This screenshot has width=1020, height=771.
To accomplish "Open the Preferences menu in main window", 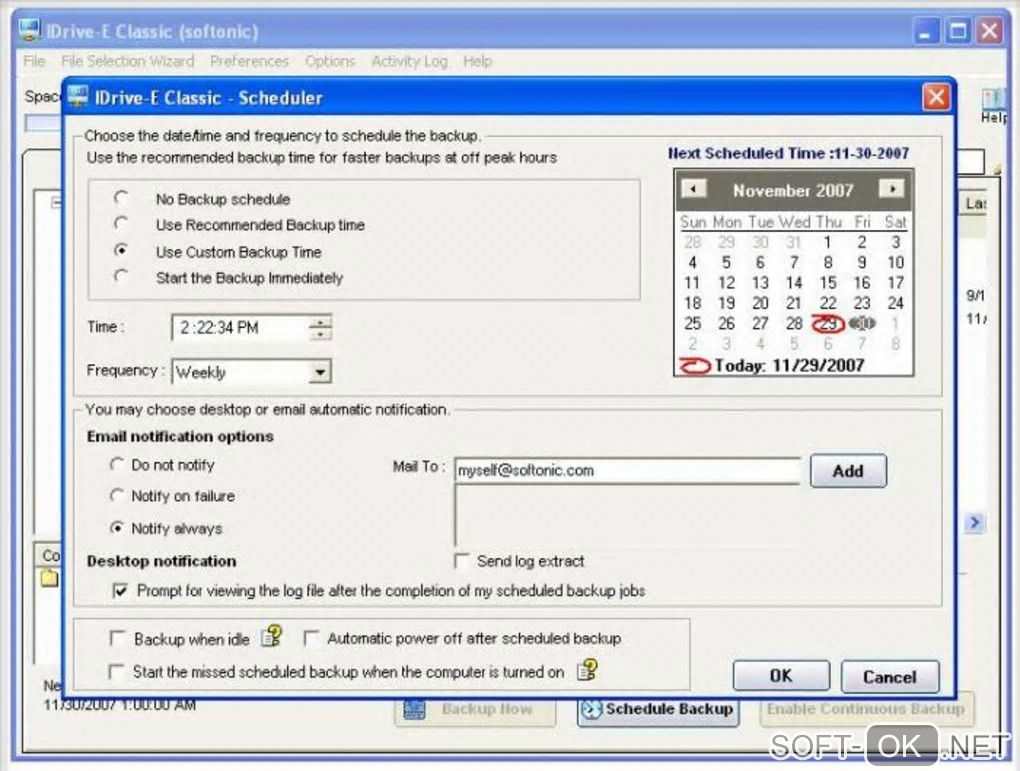I will point(249,61).
